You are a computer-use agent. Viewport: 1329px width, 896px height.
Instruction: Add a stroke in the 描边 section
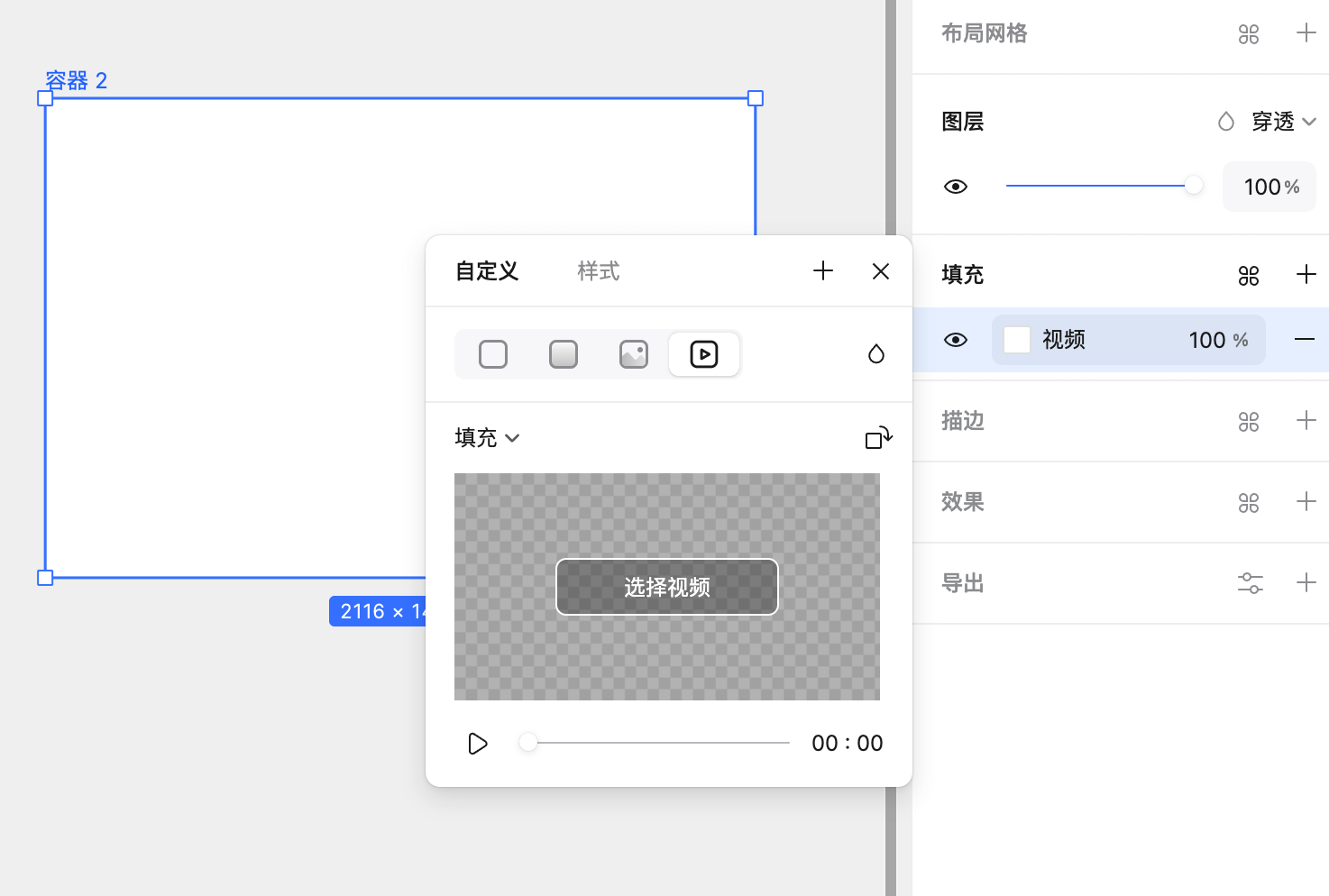click(x=1306, y=421)
